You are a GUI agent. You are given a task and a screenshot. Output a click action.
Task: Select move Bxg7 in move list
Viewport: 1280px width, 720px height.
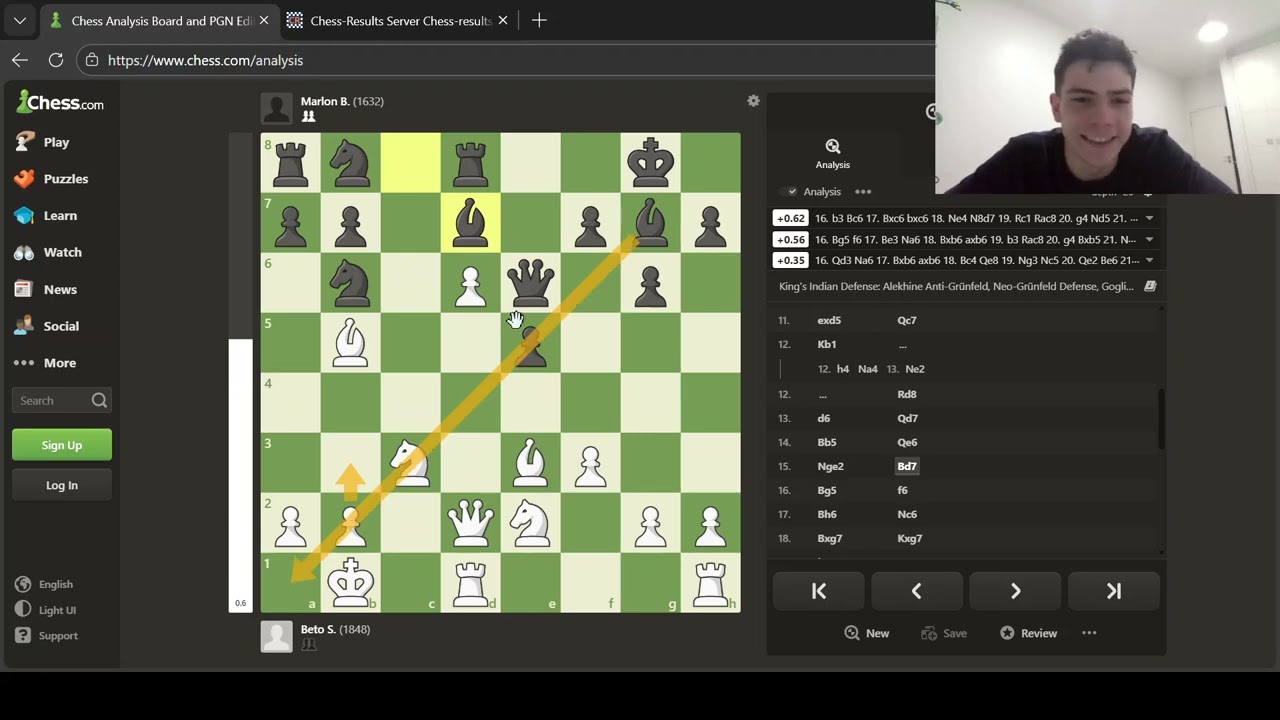click(830, 538)
